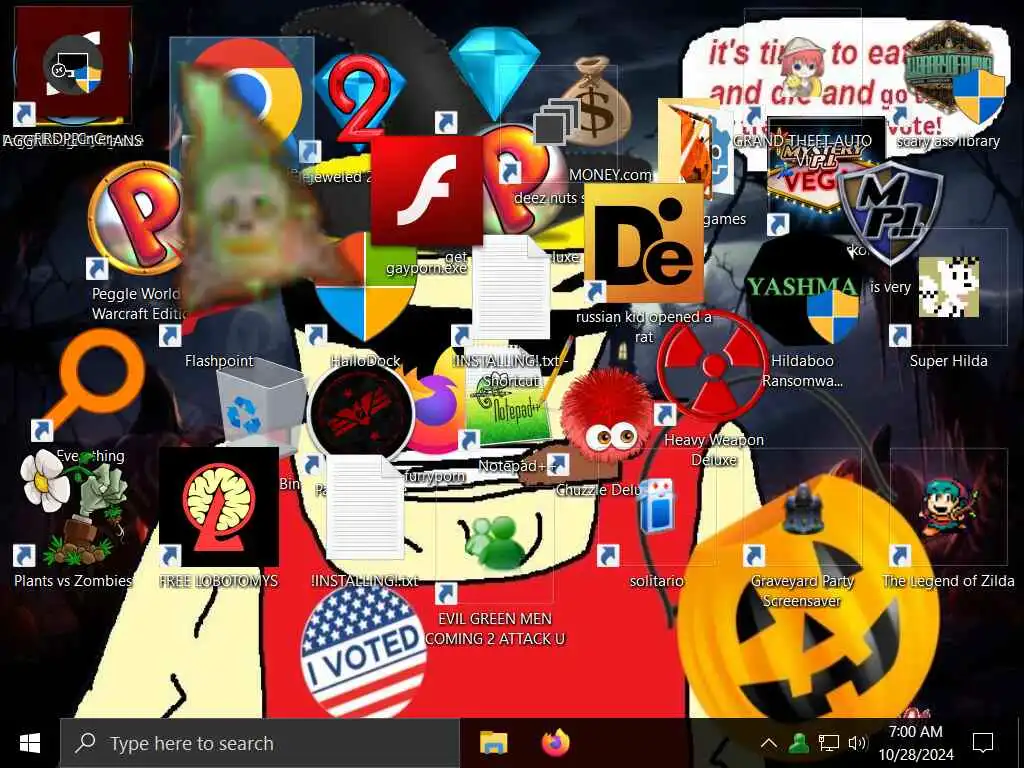Open the volume speaker tray icon
This screenshot has width=1024, height=768.
(x=857, y=743)
